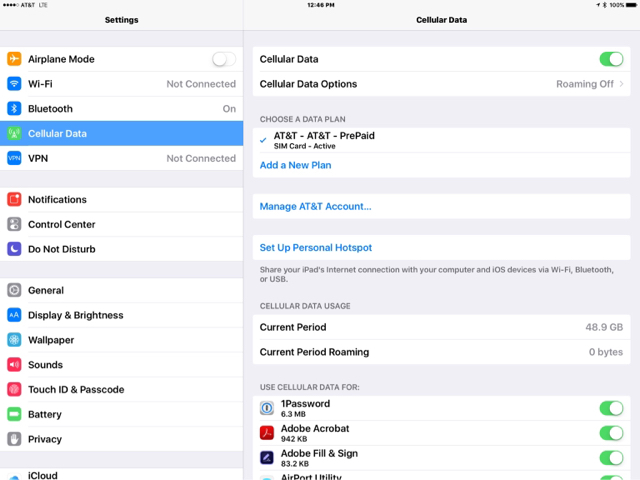This screenshot has height=480, width=640.
Task: Open Notifications settings
Action: 122,200
